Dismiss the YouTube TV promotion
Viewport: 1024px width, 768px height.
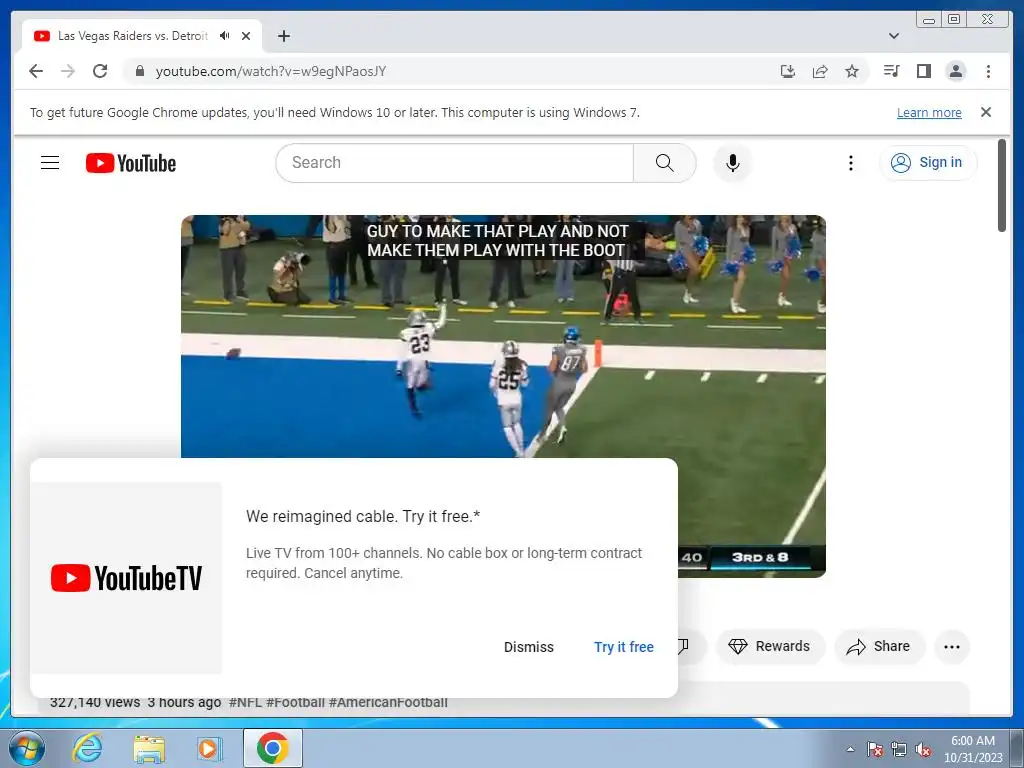click(x=528, y=647)
